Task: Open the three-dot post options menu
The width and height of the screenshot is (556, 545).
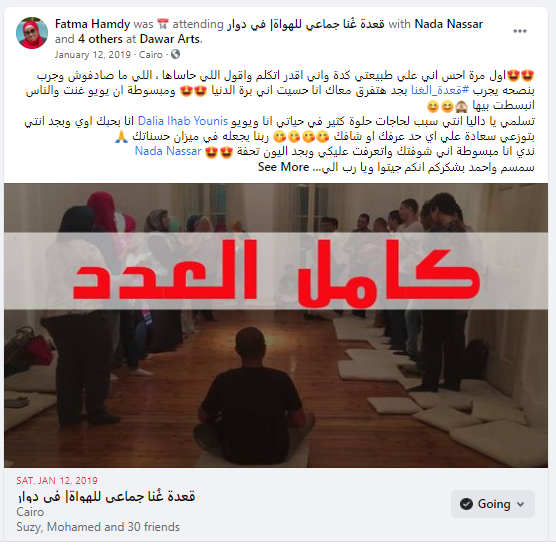Action: (x=519, y=31)
